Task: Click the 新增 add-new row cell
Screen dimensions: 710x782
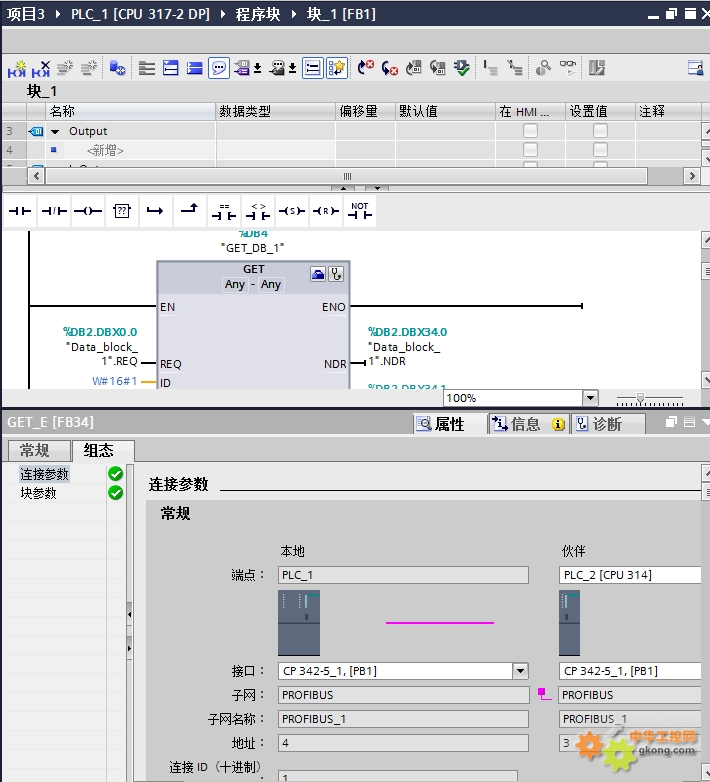Action: coord(105,150)
